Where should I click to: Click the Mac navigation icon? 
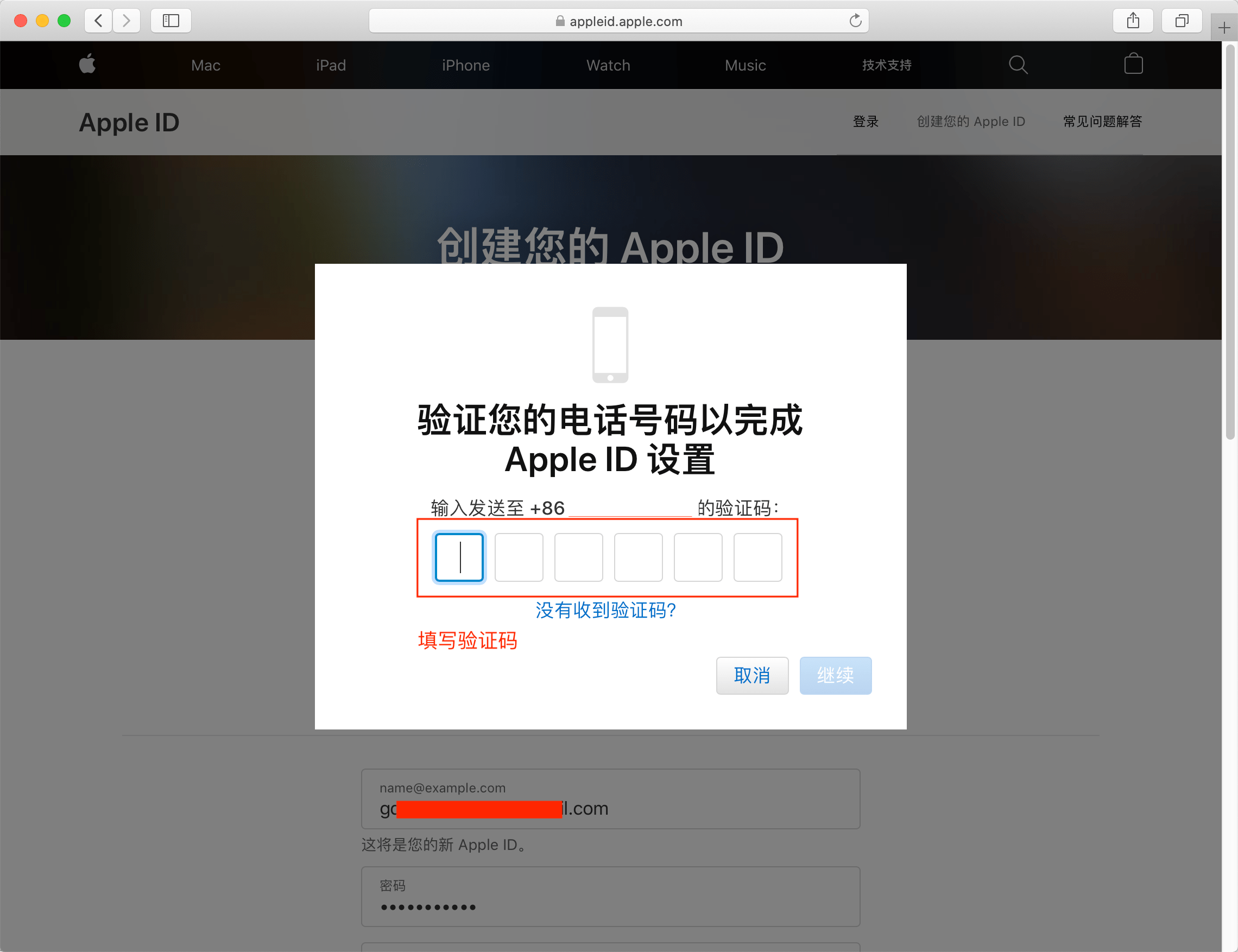point(206,65)
